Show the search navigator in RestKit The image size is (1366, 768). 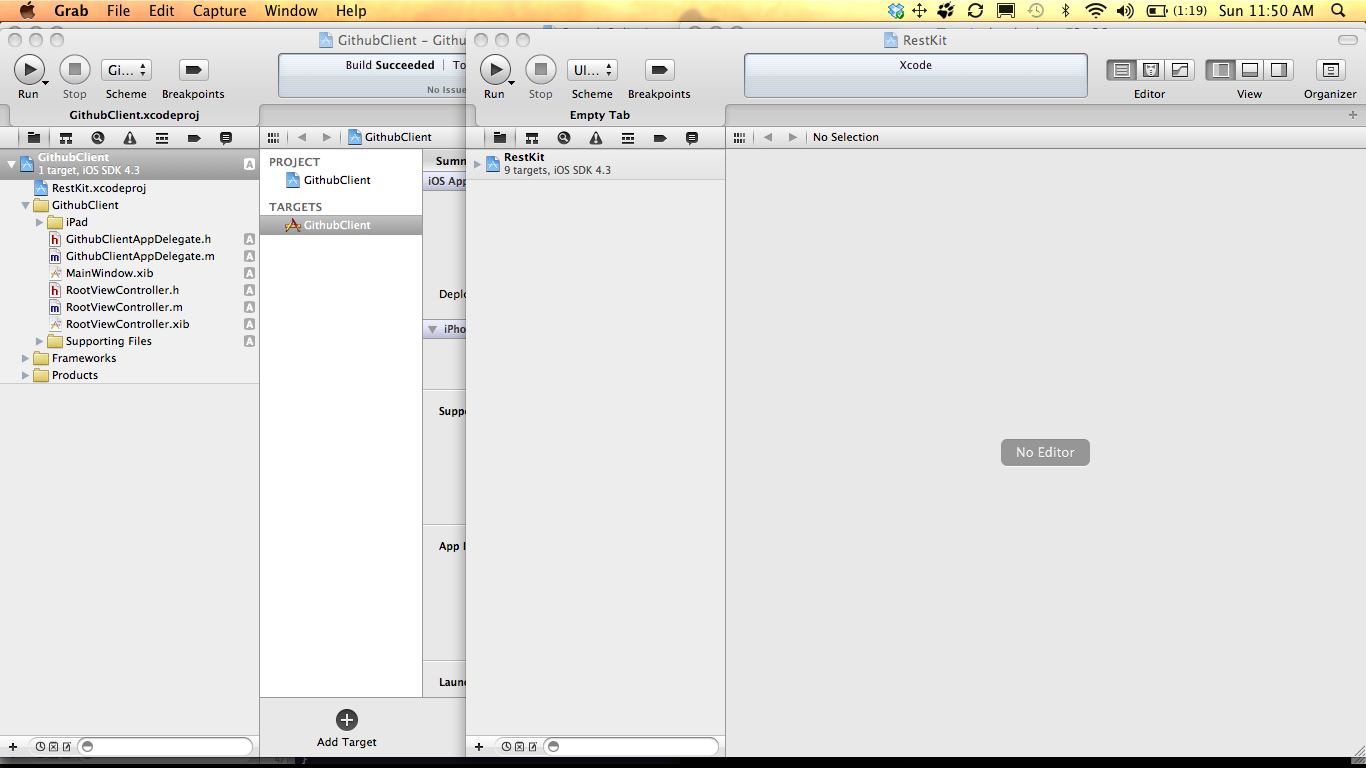tap(564, 138)
